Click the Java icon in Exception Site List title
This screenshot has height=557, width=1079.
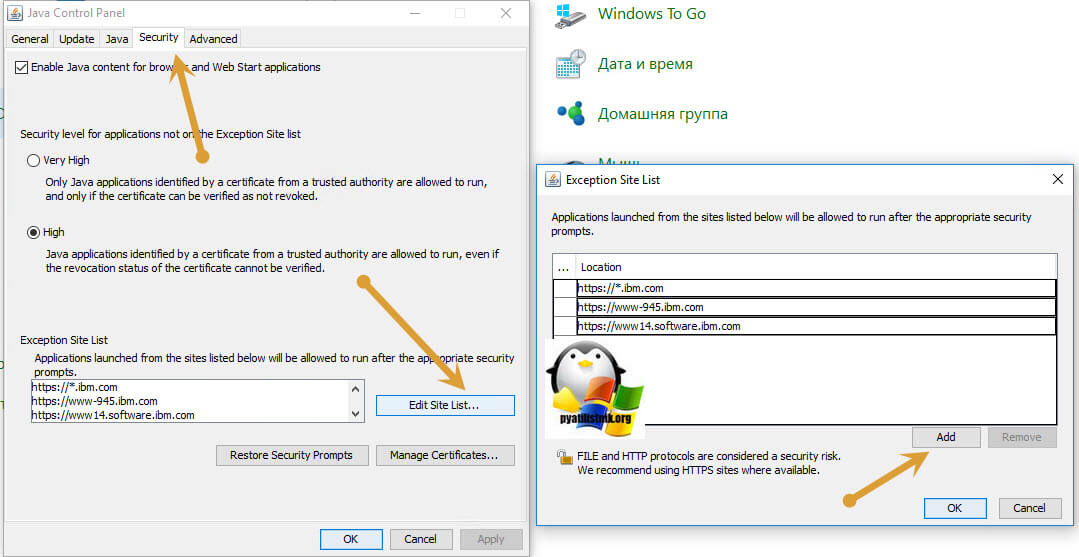(553, 180)
